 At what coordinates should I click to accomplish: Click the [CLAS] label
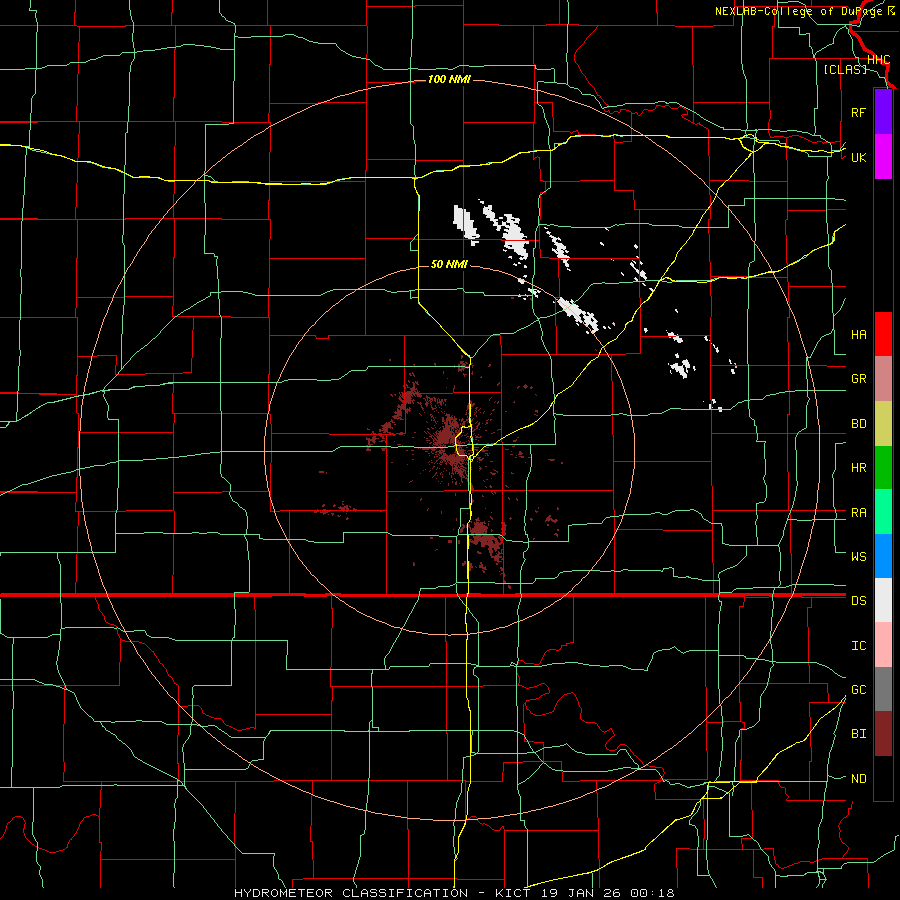pyautogui.click(x=845, y=69)
